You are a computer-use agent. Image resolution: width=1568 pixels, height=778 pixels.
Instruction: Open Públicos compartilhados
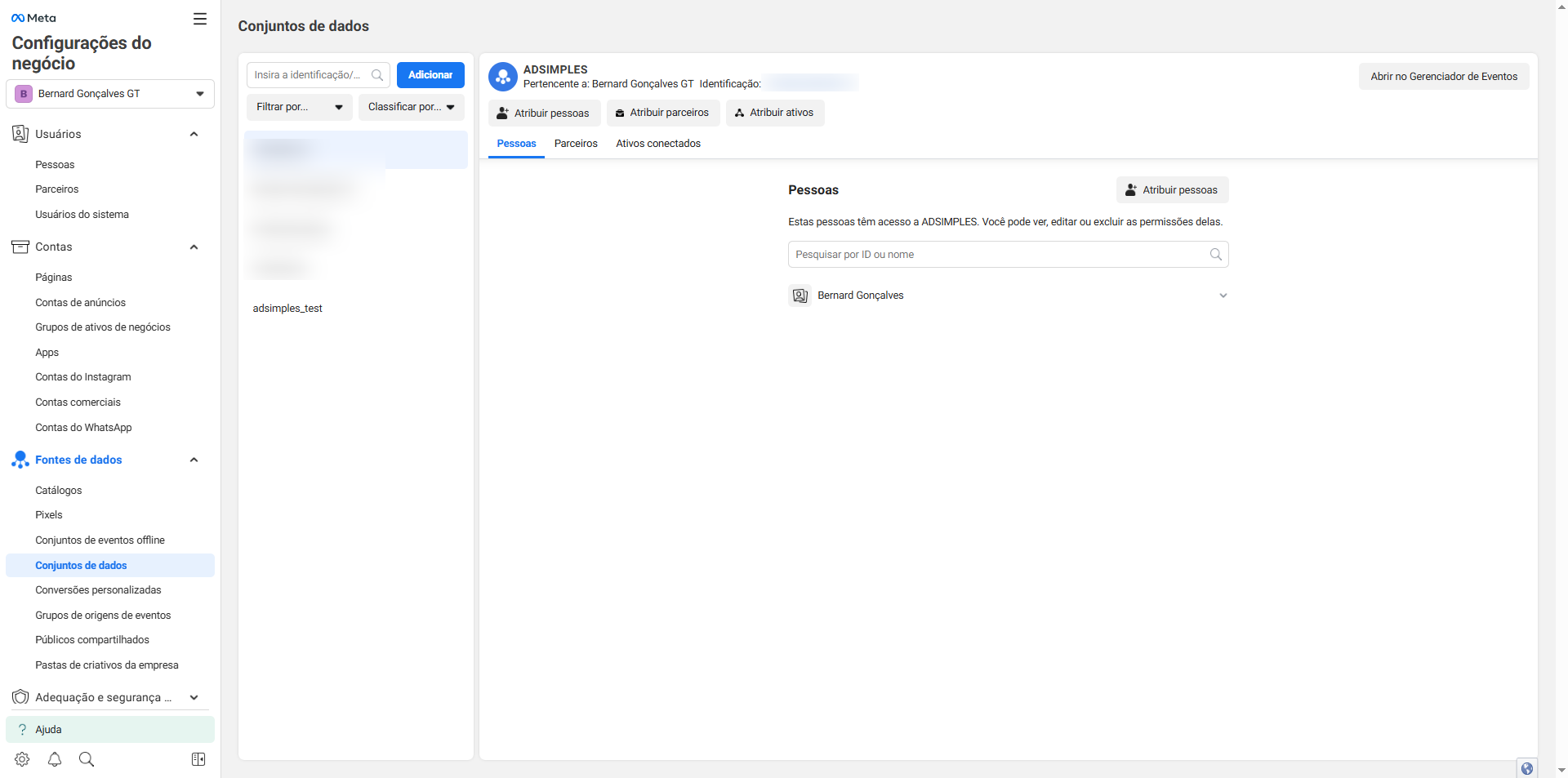[x=92, y=640]
